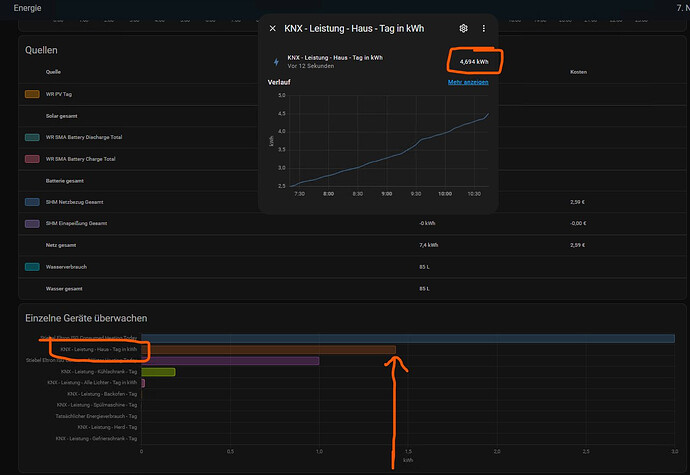Viewport: 690px width, 475px height.
Task: Click the Wasserverbrauch color swatch
Action: [32, 266]
